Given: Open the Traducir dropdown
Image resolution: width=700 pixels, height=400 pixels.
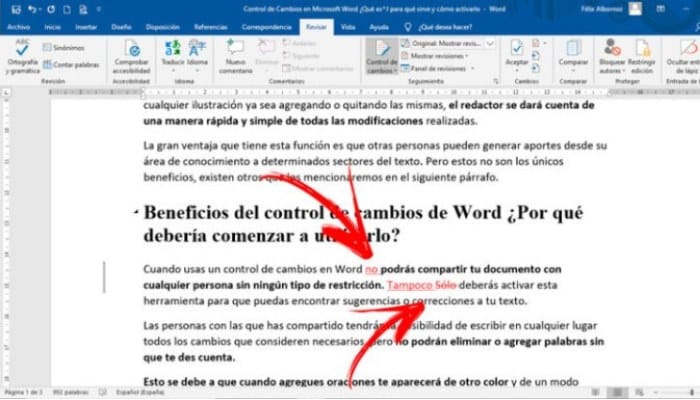Looking at the screenshot, I should tap(173, 57).
